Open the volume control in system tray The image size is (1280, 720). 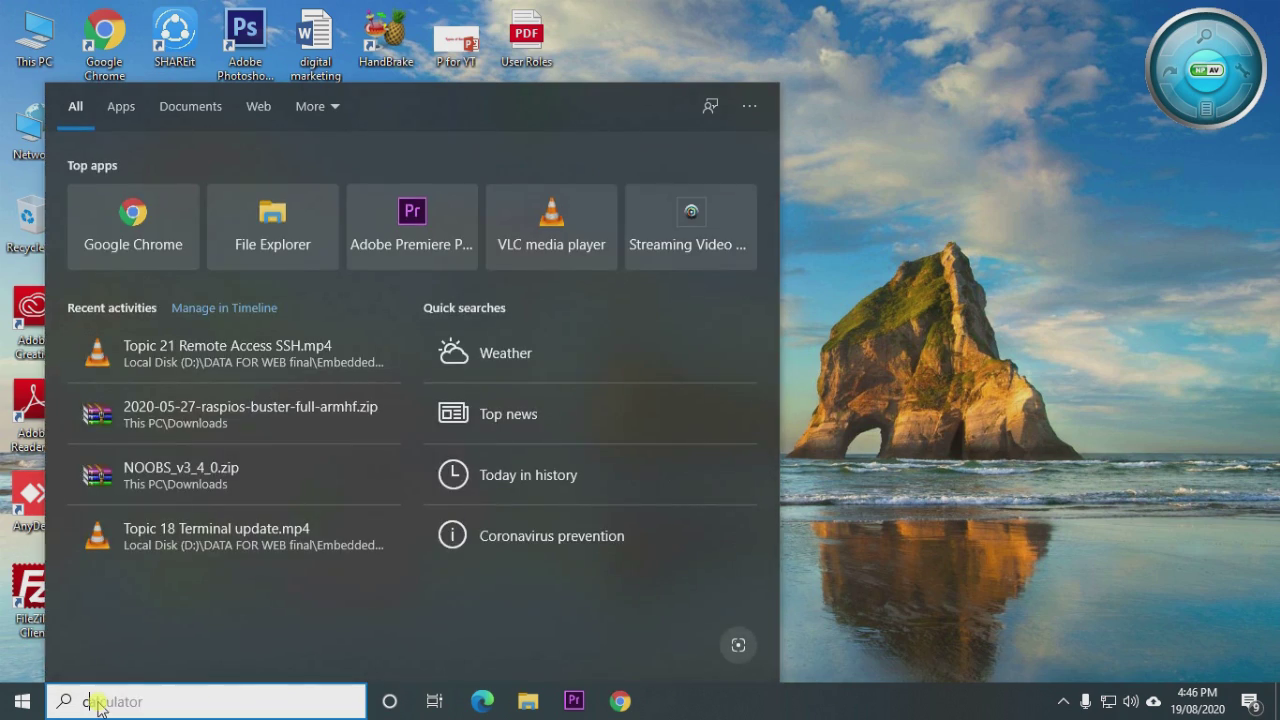(x=1130, y=701)
